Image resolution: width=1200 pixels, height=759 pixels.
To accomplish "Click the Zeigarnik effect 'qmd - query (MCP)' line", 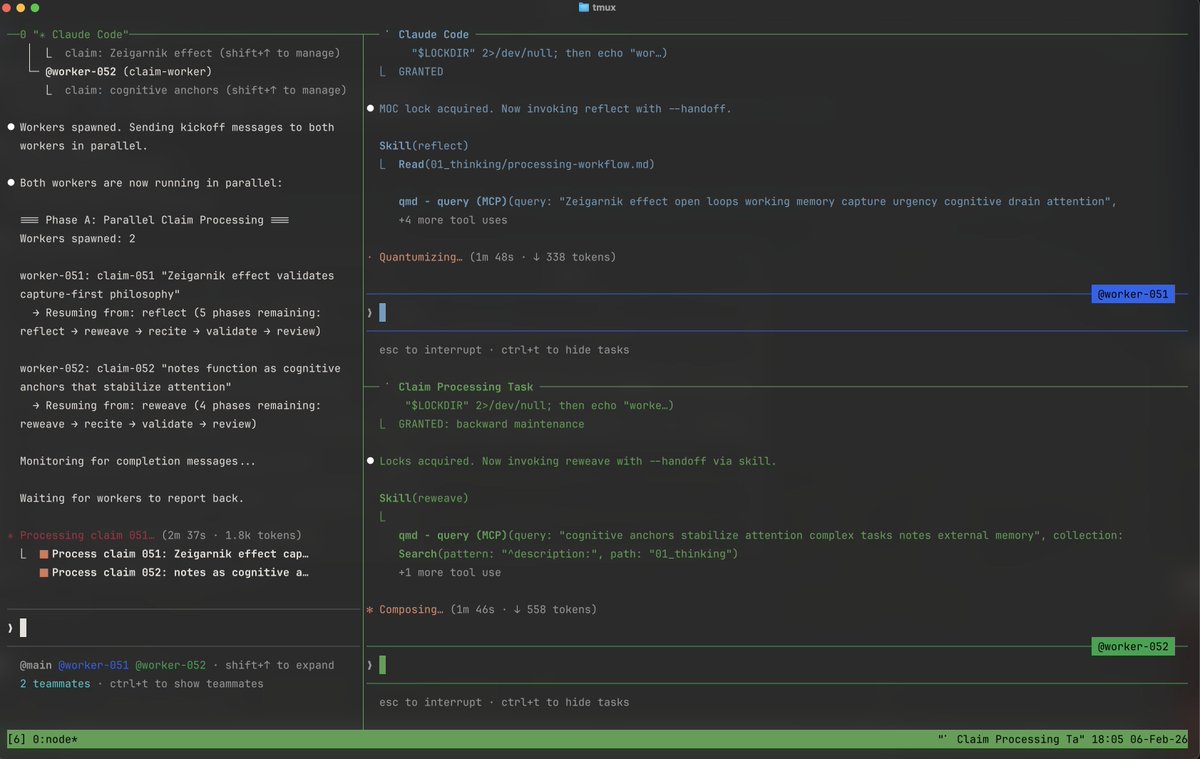I will click(x=757, y=202).
